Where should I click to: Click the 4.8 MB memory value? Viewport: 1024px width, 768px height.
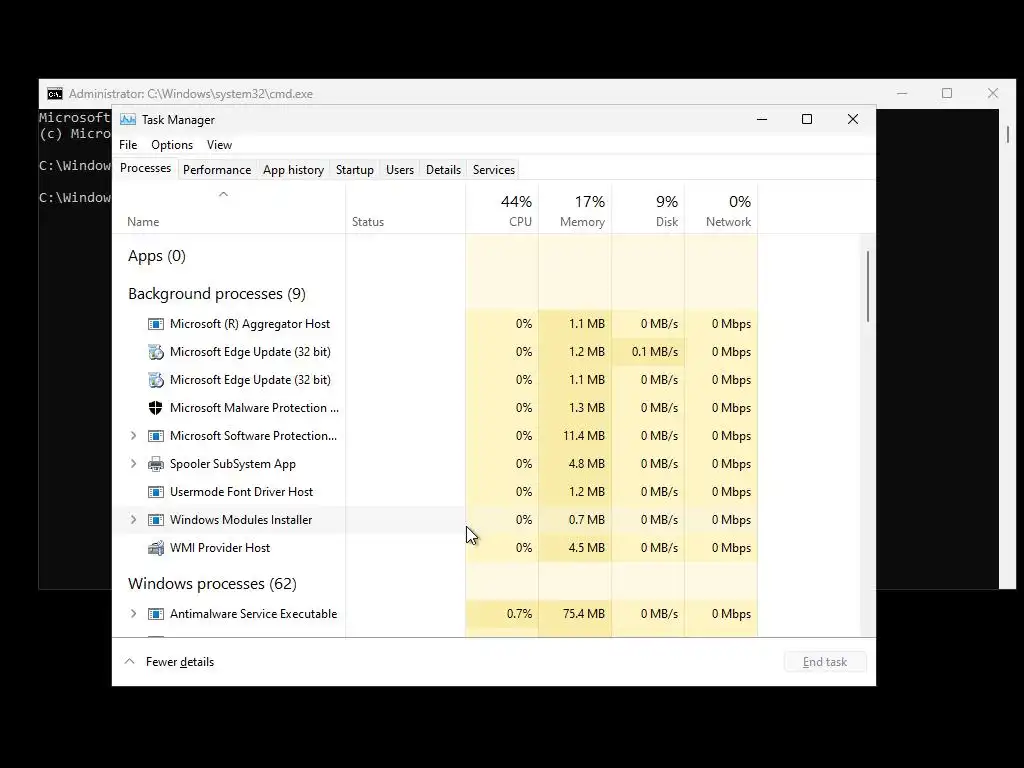pyautogui.click(x=586, y=464)
